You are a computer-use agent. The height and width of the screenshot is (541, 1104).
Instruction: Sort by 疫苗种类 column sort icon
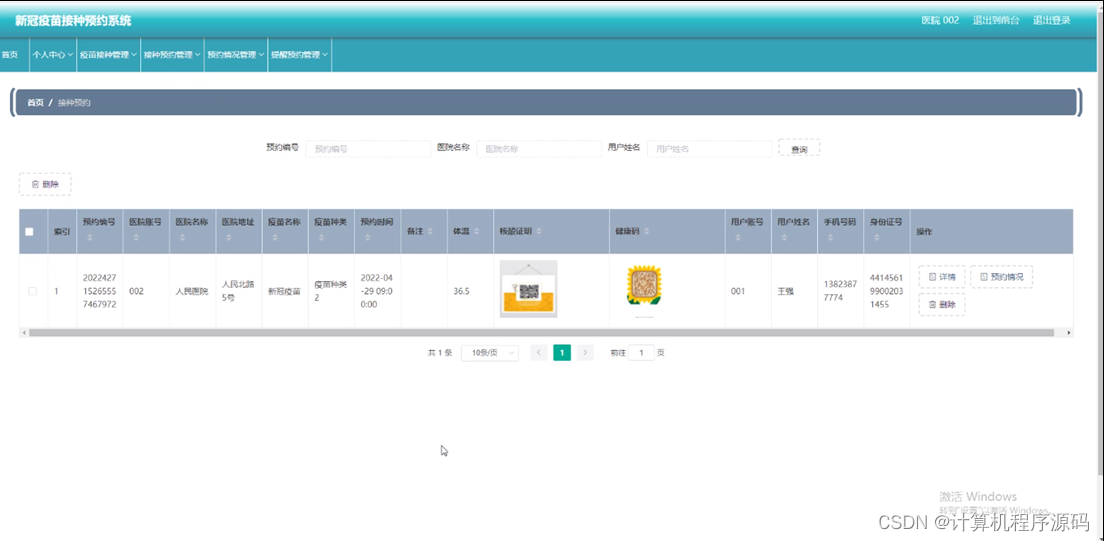coord(321,238)
